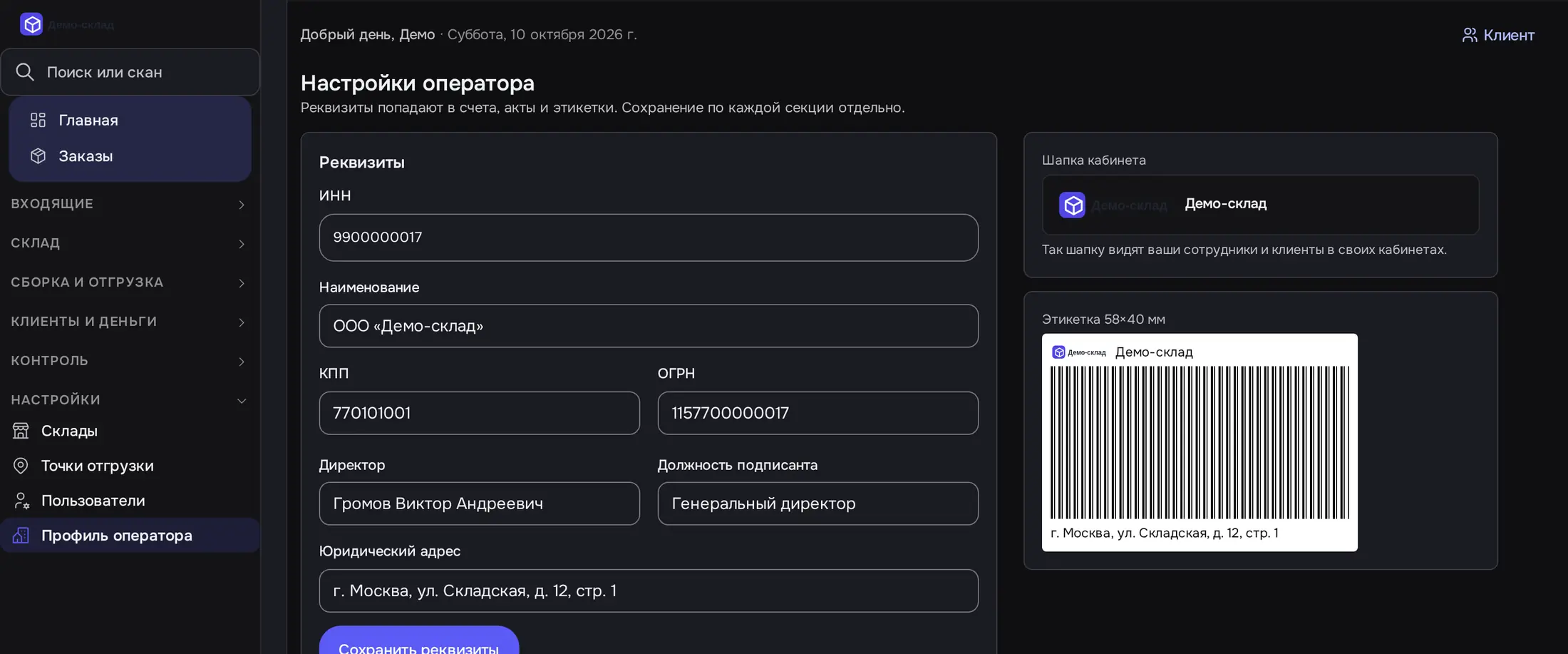This screenshot has width=1568, height=654.
Task: Click the Юридический адрес field
Action: [x=649, y=591]
